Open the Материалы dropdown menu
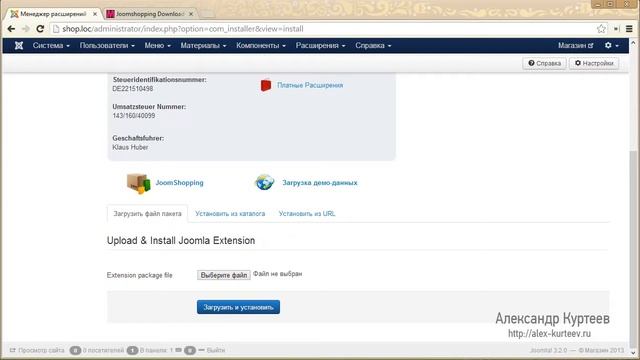The width and height of the screenshot is (640, 360). (203, 45)
